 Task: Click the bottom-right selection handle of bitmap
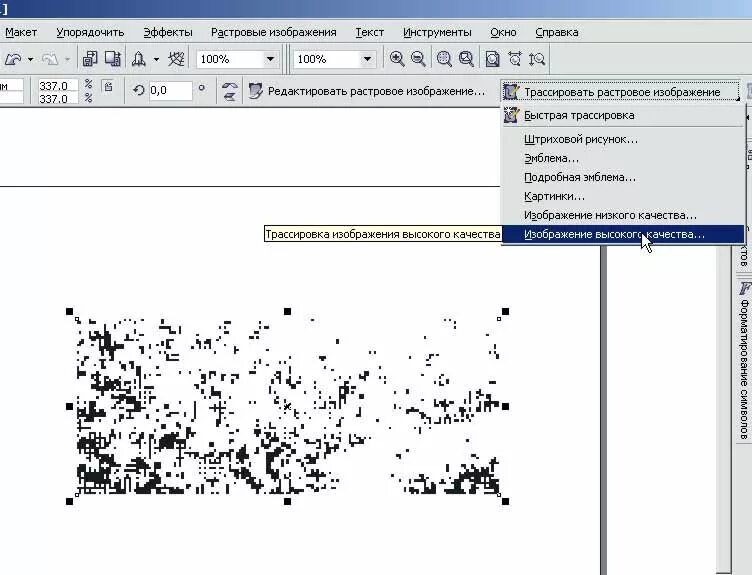(x=505, y=501)
